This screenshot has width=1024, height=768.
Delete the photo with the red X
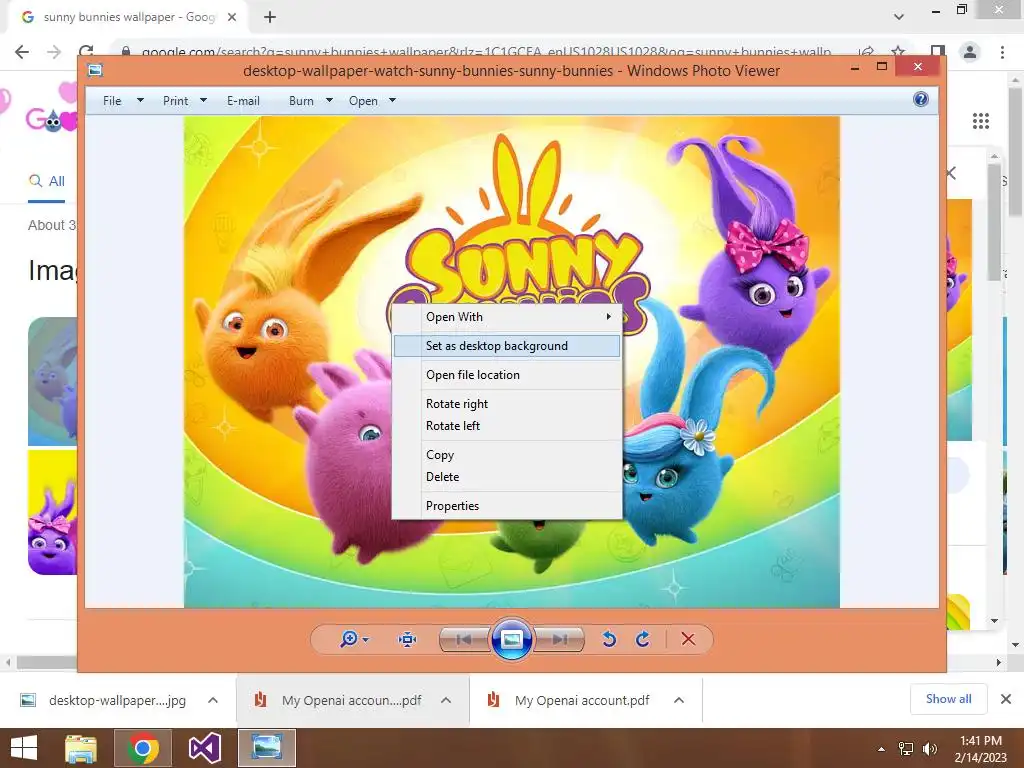pyautogui.click(x=688, y=639)
